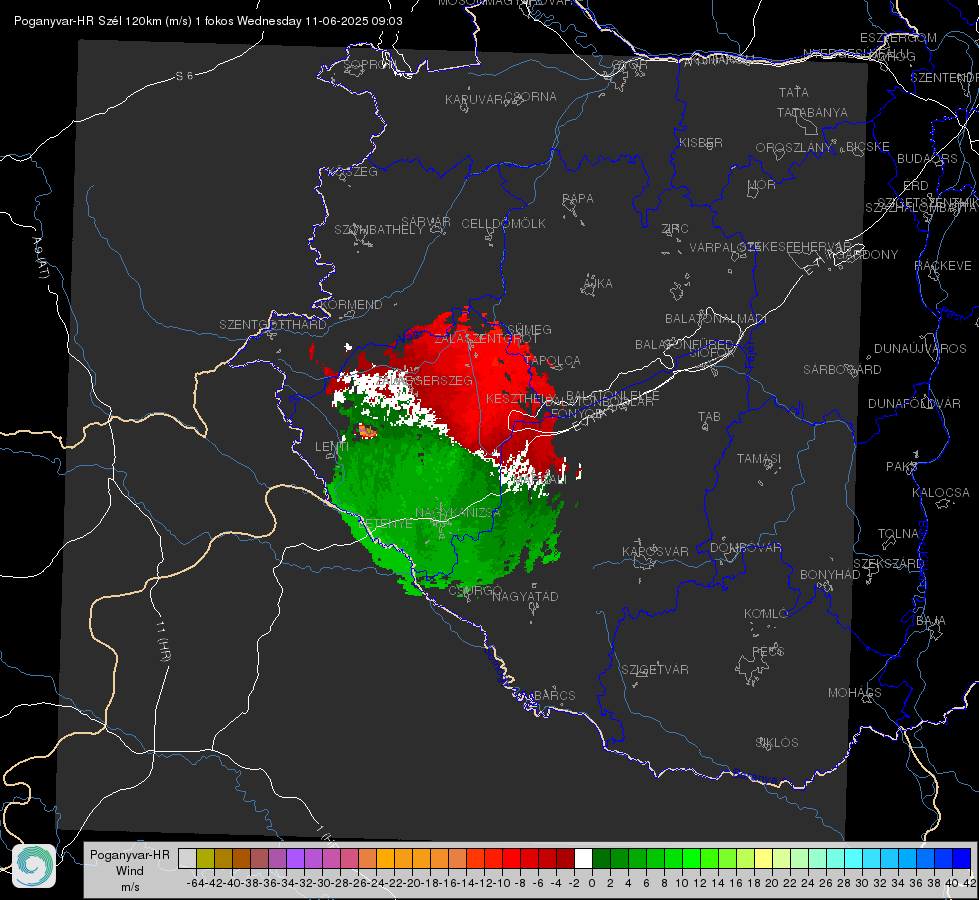
Task: Click the SARVAR town label
Action: (426, 221)
